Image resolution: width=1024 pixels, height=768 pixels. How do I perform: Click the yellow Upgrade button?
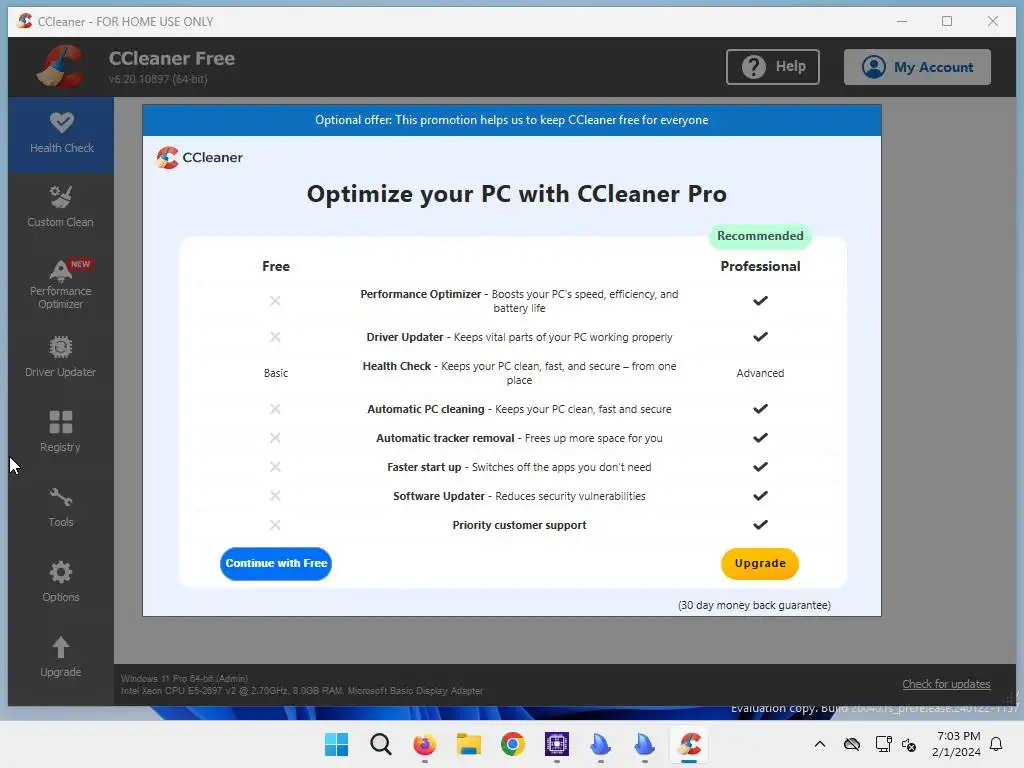tap(760, 563)
